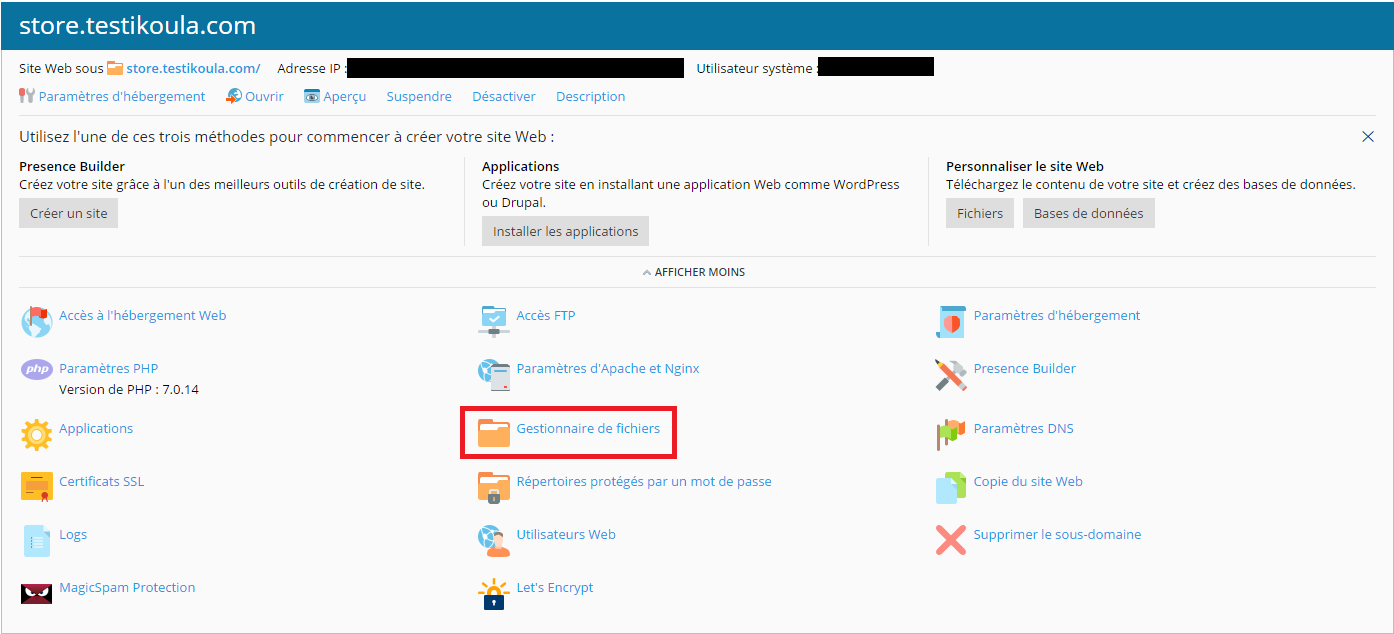Viewport: 1394px width, 634px height.
Task: Dismiss the three methods banner
Action: 1368,136
